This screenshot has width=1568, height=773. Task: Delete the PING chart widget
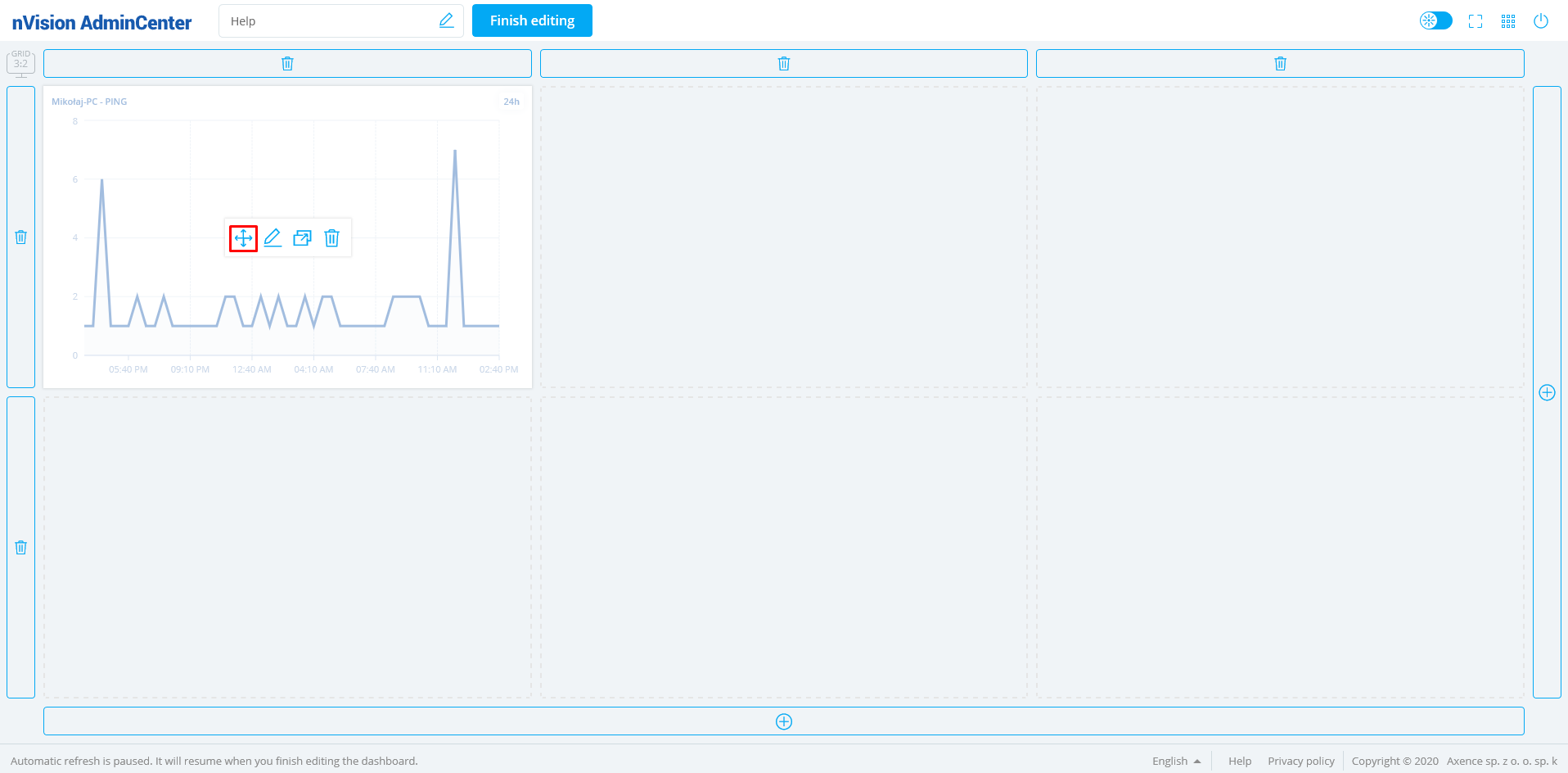pos(331,238)
